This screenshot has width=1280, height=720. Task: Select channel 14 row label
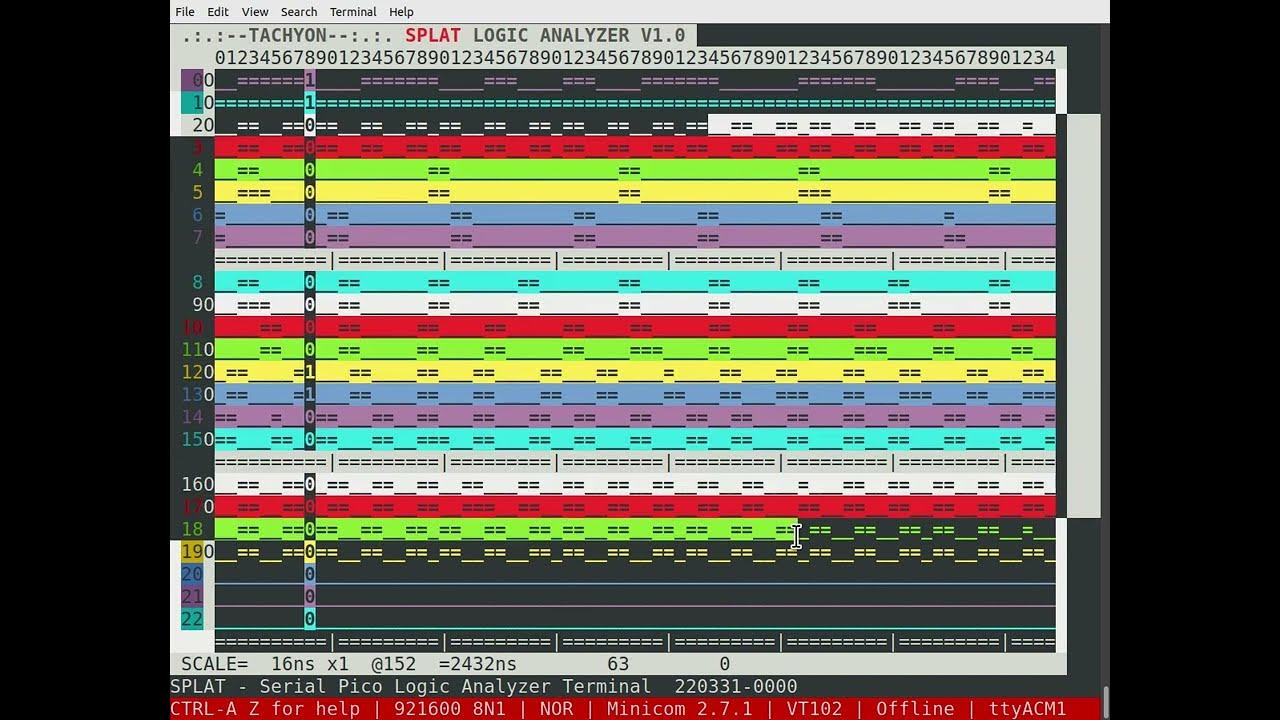click(x=192, y=417)
